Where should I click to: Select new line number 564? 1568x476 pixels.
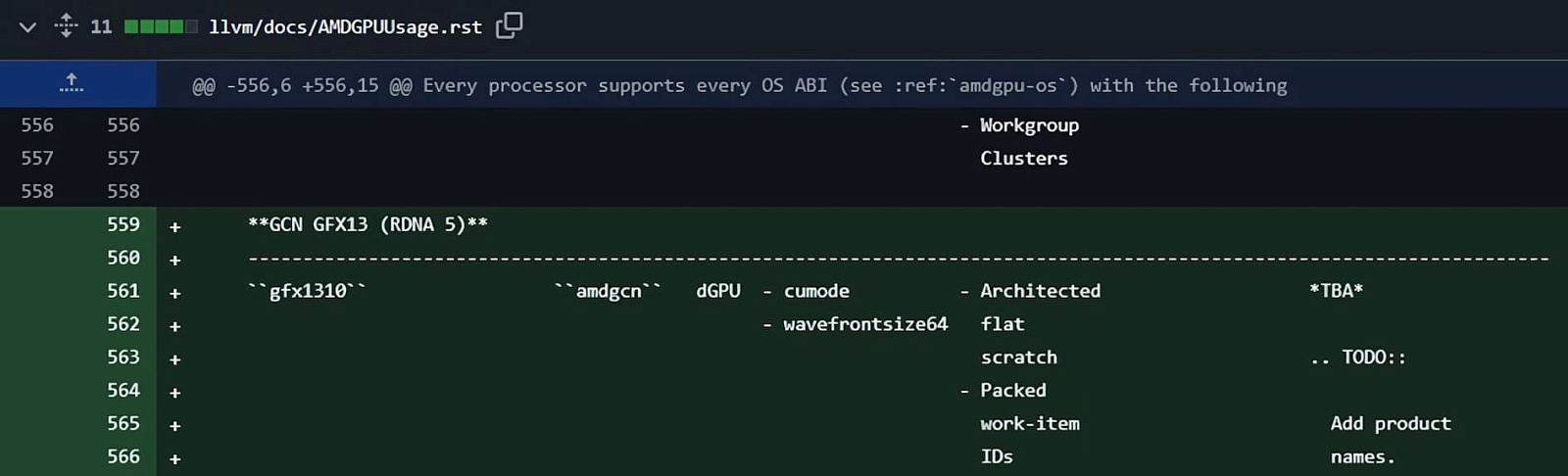[123, 391]
